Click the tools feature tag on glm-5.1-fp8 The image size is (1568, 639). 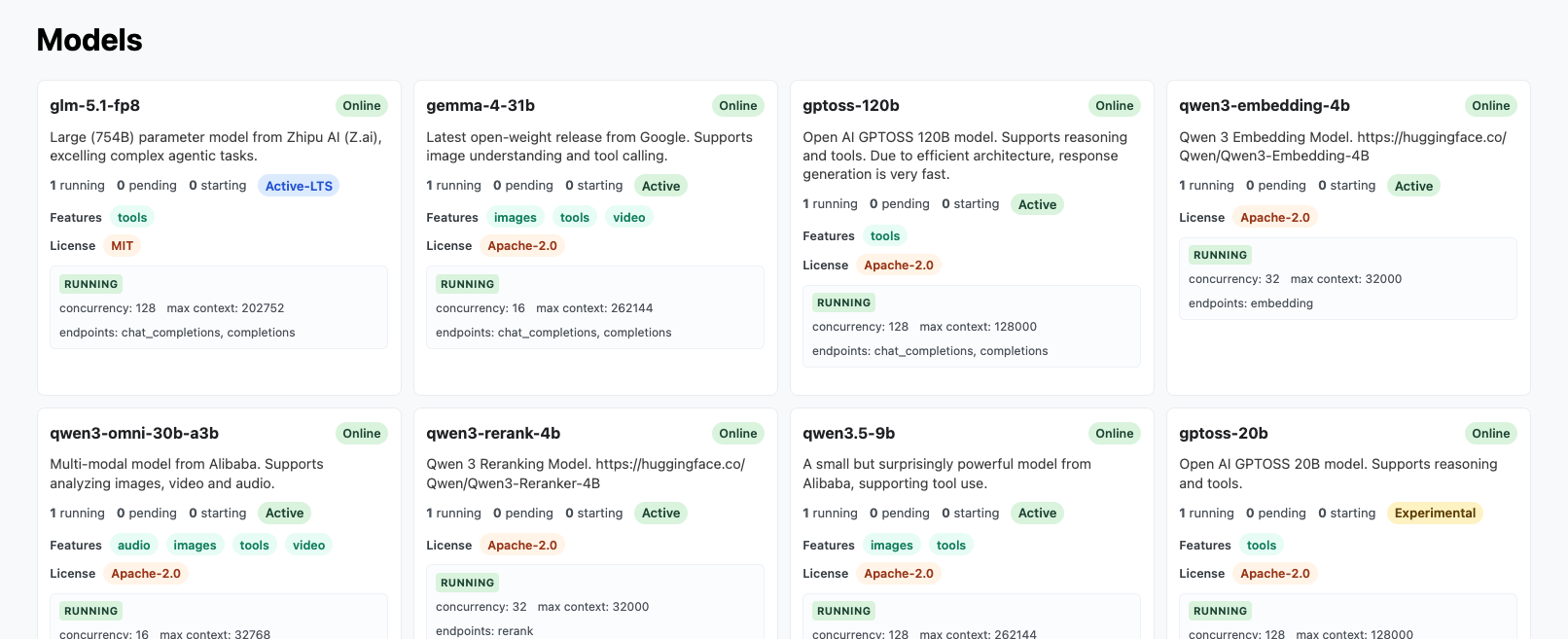coord(132,217)
